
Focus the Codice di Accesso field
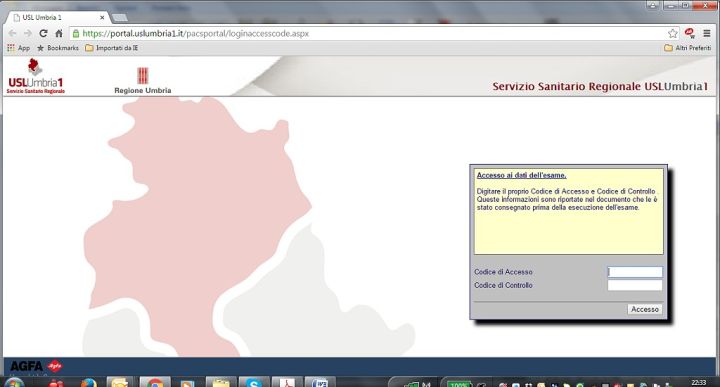635,272
